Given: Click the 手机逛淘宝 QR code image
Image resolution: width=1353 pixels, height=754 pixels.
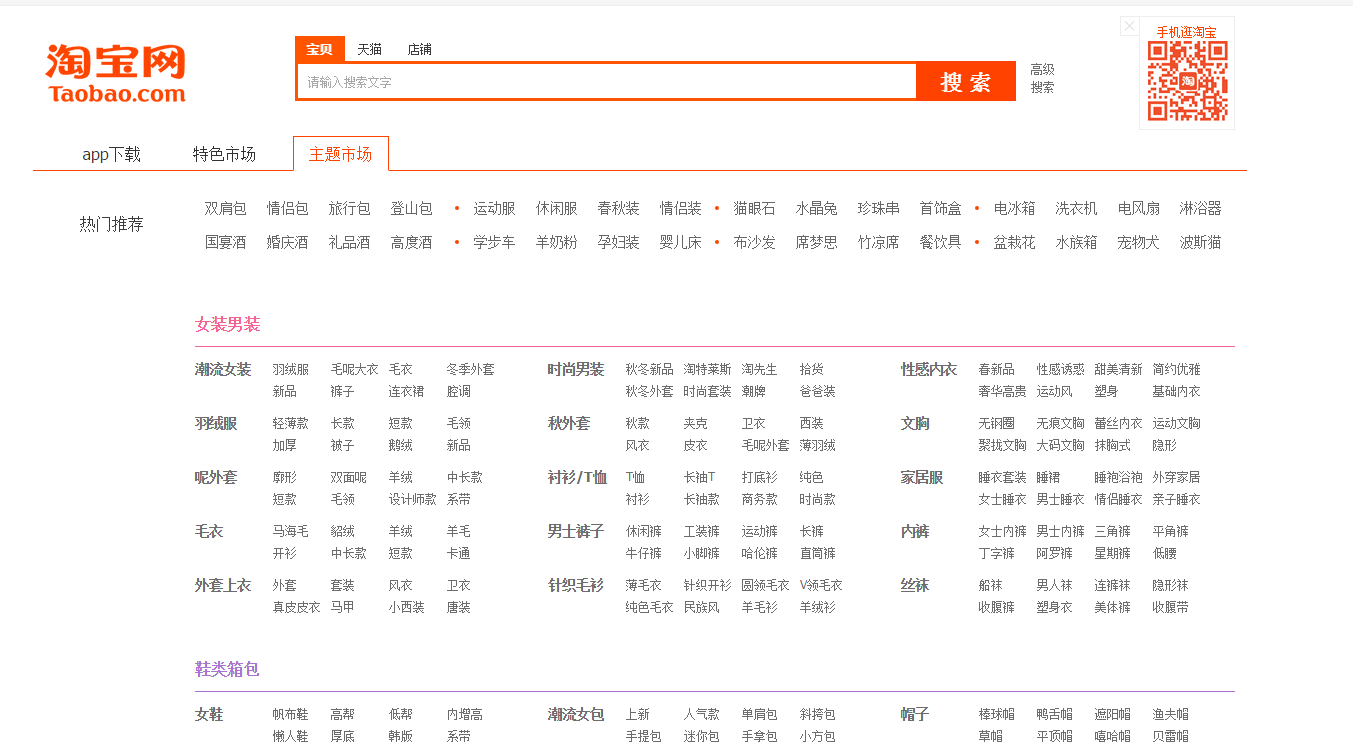Looking at the screenshot, I should (x=1187, y=81).
